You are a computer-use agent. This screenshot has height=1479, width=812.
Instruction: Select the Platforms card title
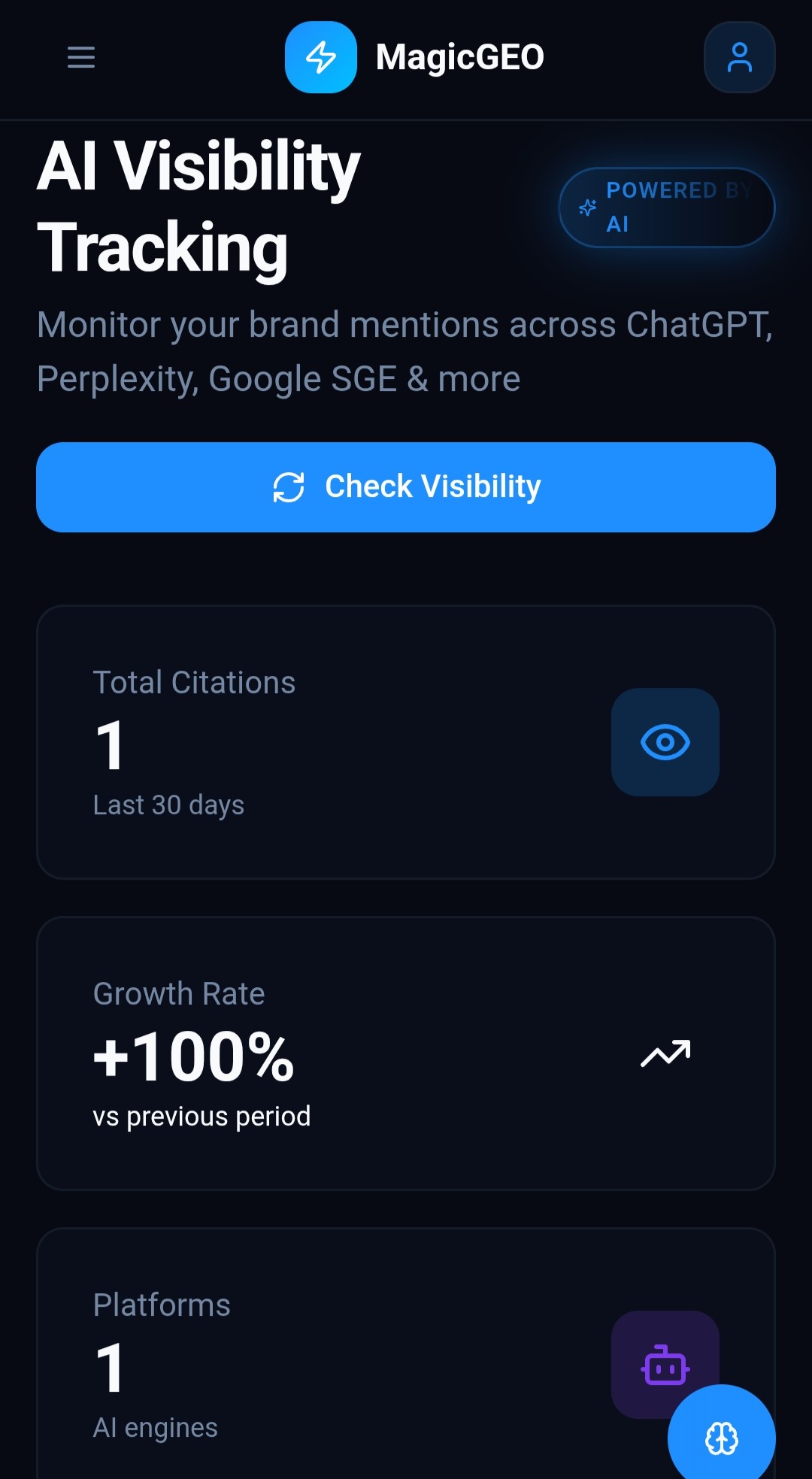tap(162, 1305)
